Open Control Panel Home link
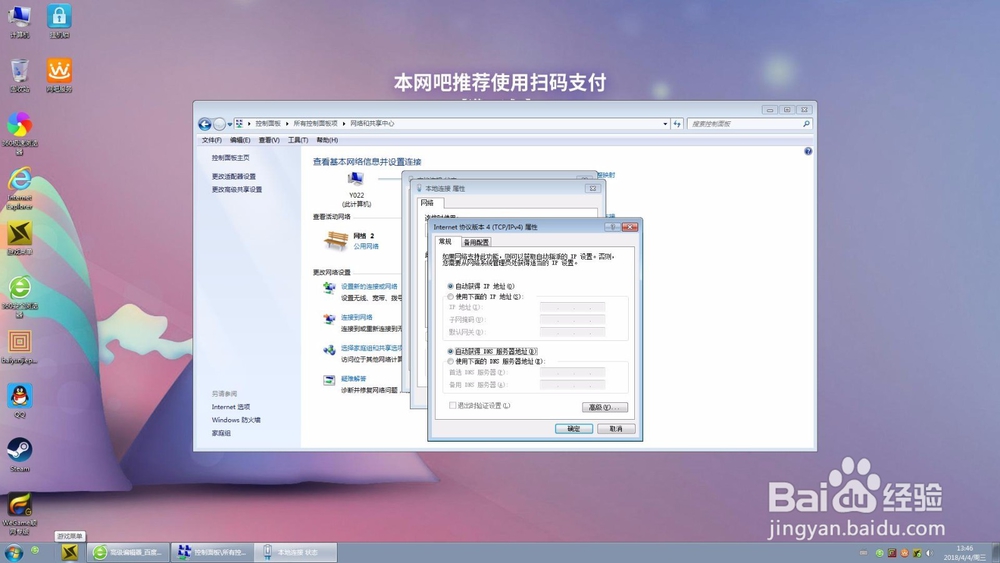The height and width of the screenshot is (563, 1000). (231, 157)
